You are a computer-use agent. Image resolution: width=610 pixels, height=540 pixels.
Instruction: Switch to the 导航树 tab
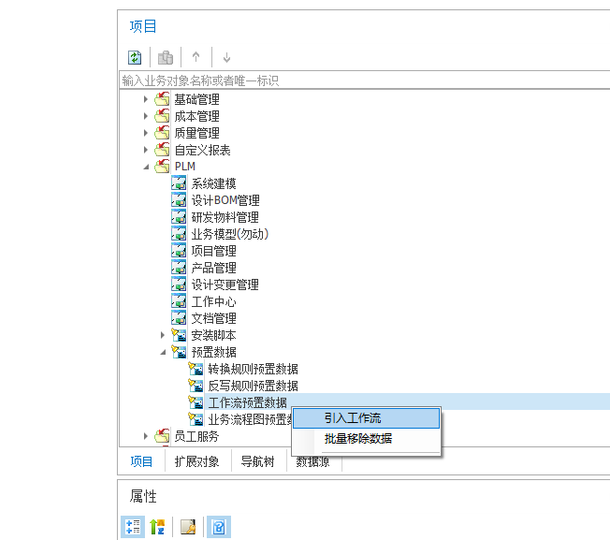pos(258,461)
